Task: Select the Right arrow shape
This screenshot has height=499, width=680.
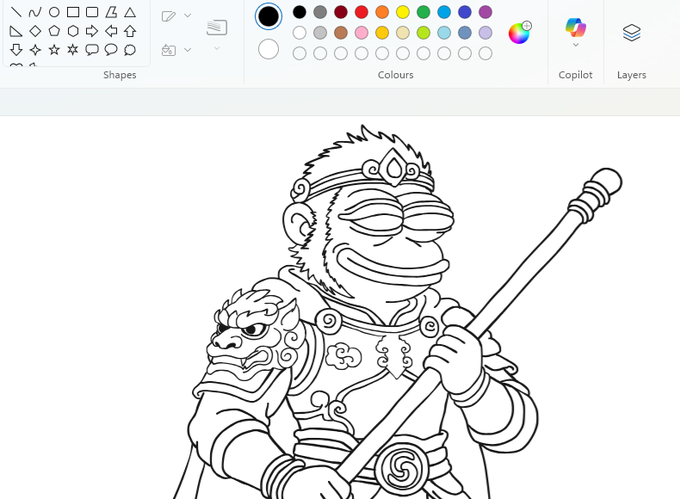Action: click(x=92, y=31)
